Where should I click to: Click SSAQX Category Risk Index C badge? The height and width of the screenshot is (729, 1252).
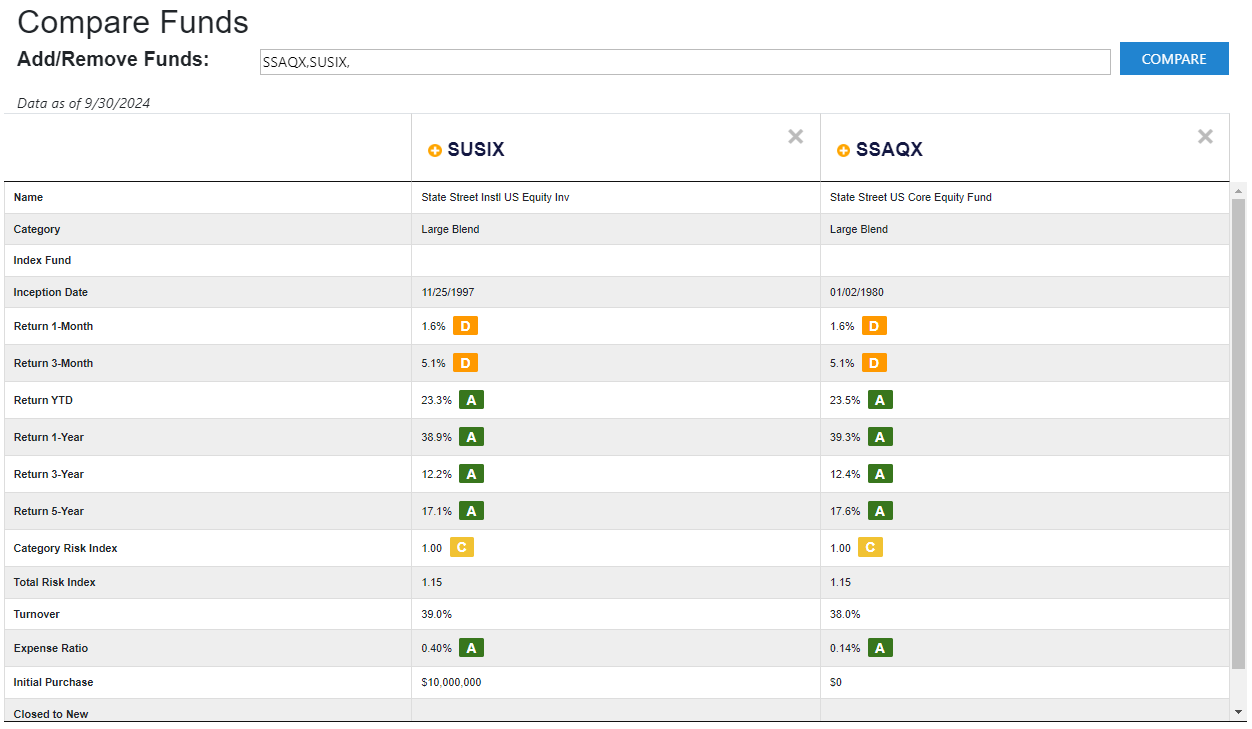(x=870, y=548)
